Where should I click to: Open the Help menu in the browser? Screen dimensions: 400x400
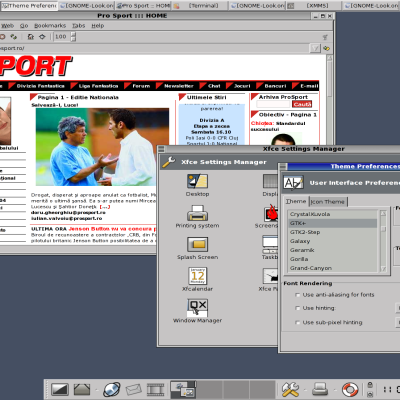pos(98,26)
